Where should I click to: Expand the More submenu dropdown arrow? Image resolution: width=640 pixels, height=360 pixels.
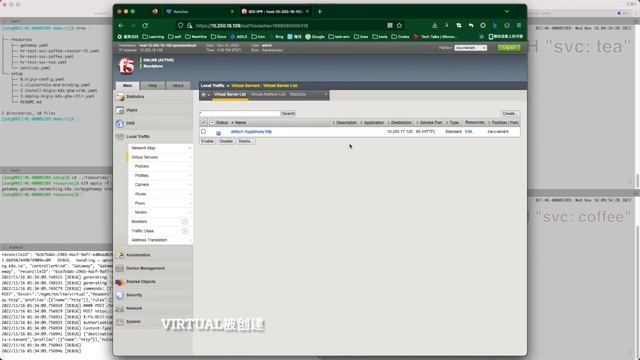tap(325, 94)
